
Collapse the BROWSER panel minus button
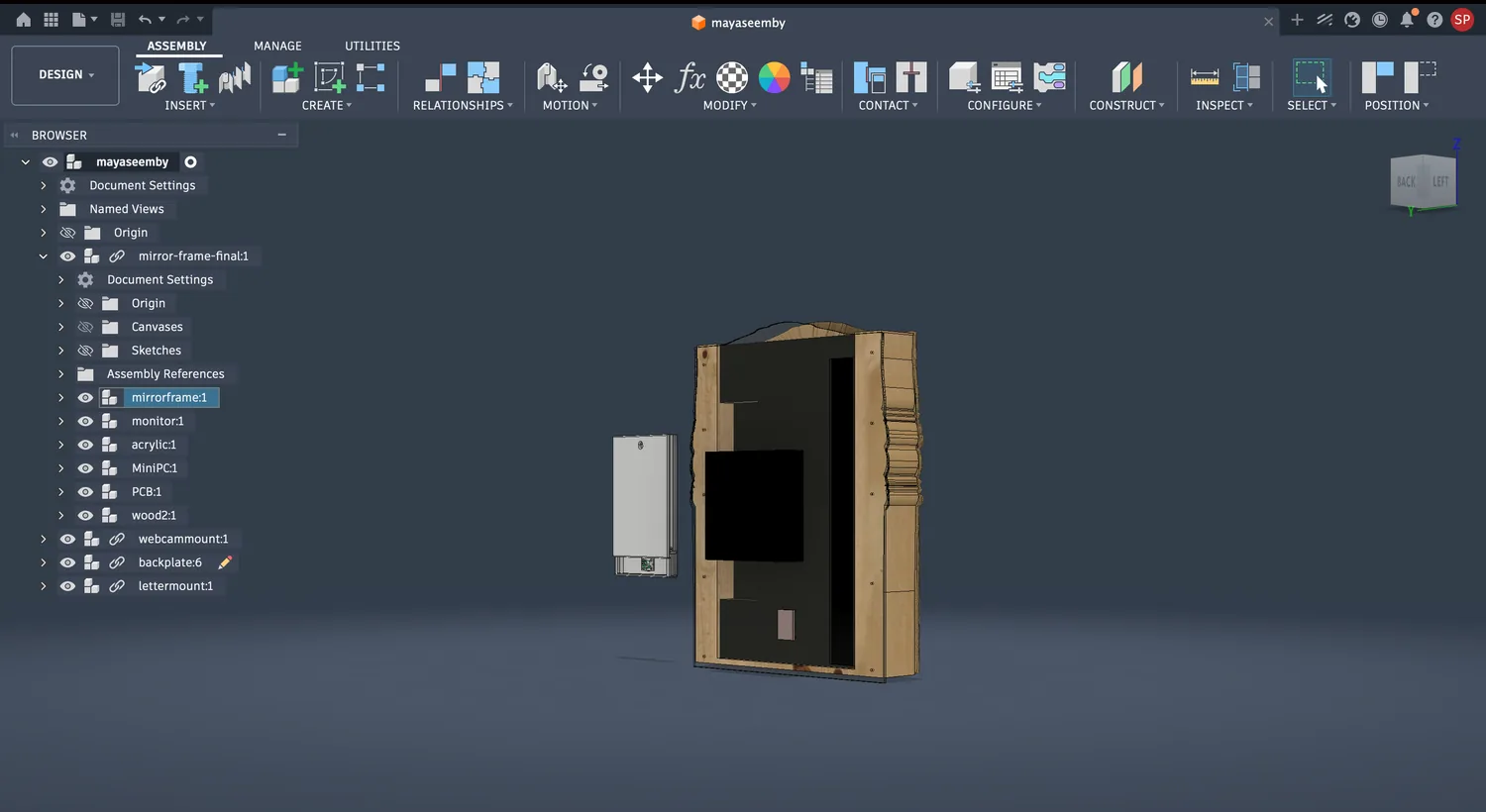(x=282, y=135)
